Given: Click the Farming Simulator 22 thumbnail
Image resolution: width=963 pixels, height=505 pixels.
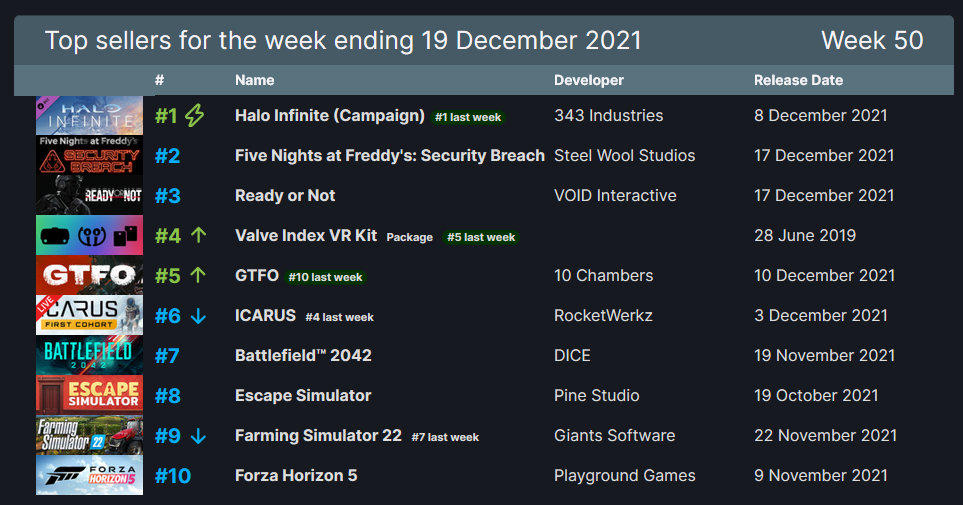Looking at the screenshot, I should [89, 435].
